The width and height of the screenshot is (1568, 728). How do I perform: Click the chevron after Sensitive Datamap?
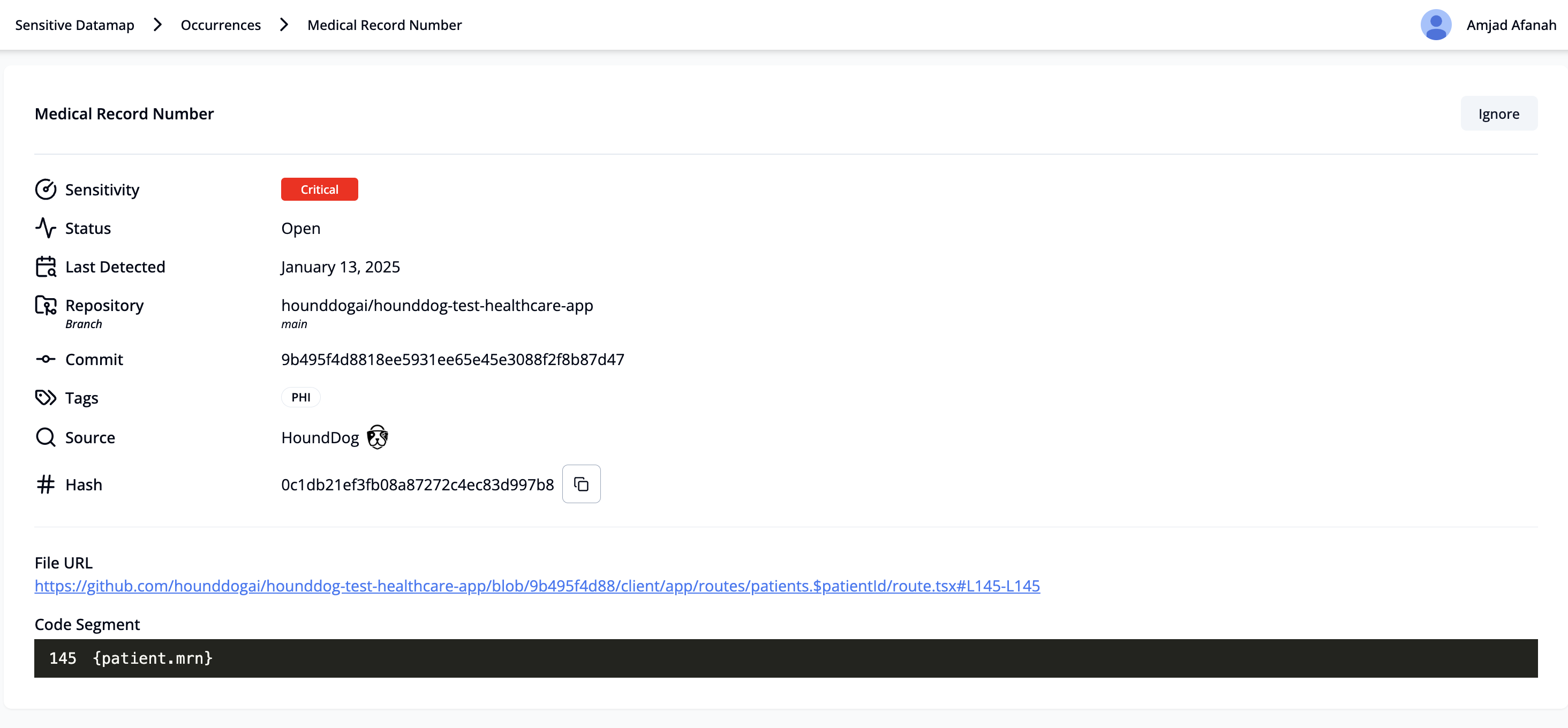[x=157, y=25]
